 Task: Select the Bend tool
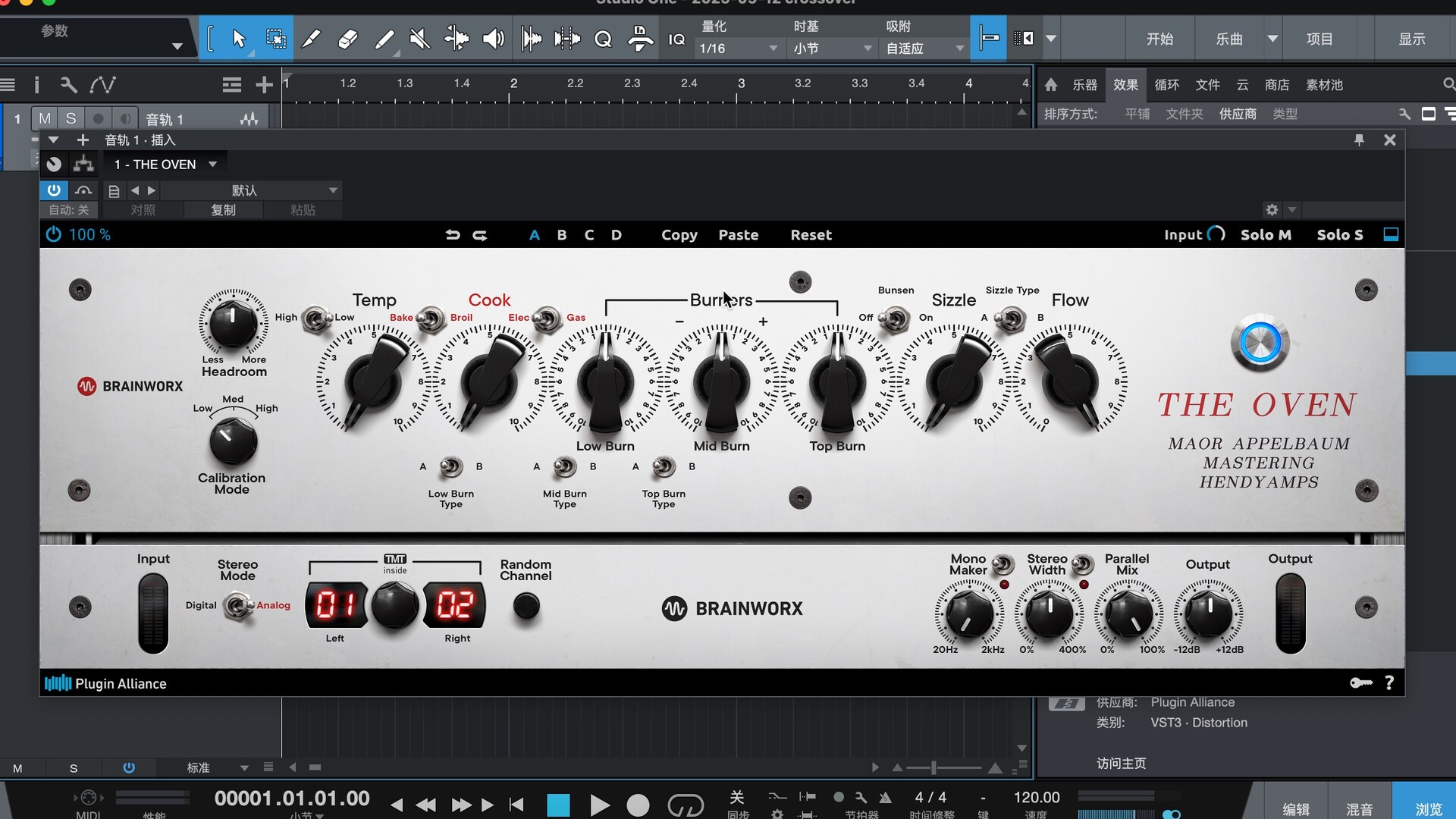pos(457,38)
